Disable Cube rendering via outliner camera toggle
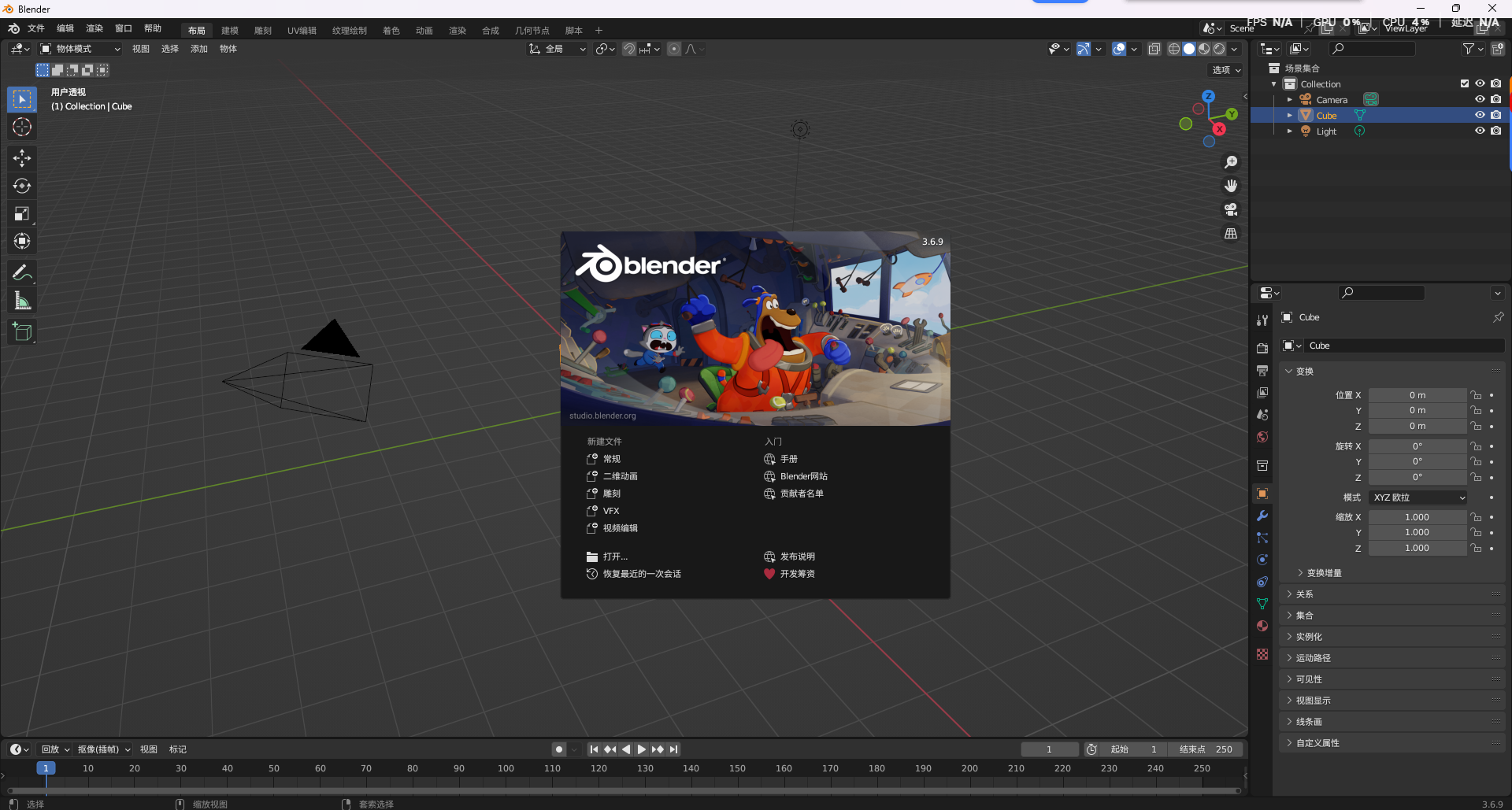1512x810 pixels. click(x=1496, y=115)
